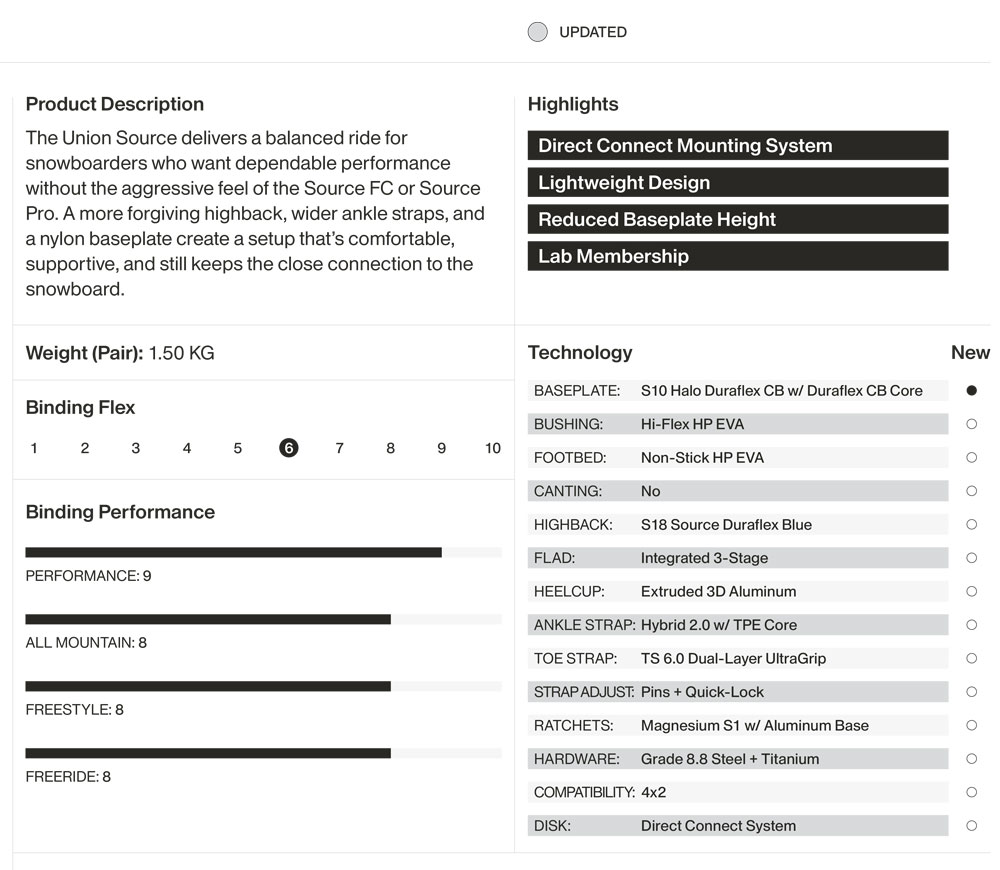This screenshot has height=870, width=1000.
Task: Toggle the New circle beside TOE STRAP
Action: coord(971,658)
